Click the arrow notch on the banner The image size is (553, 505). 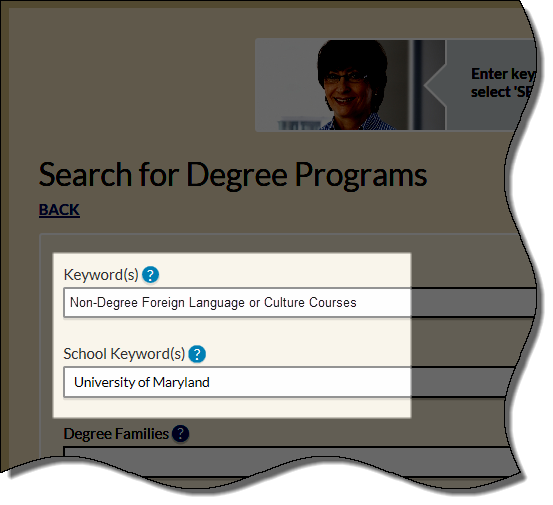tap(434, 85)
